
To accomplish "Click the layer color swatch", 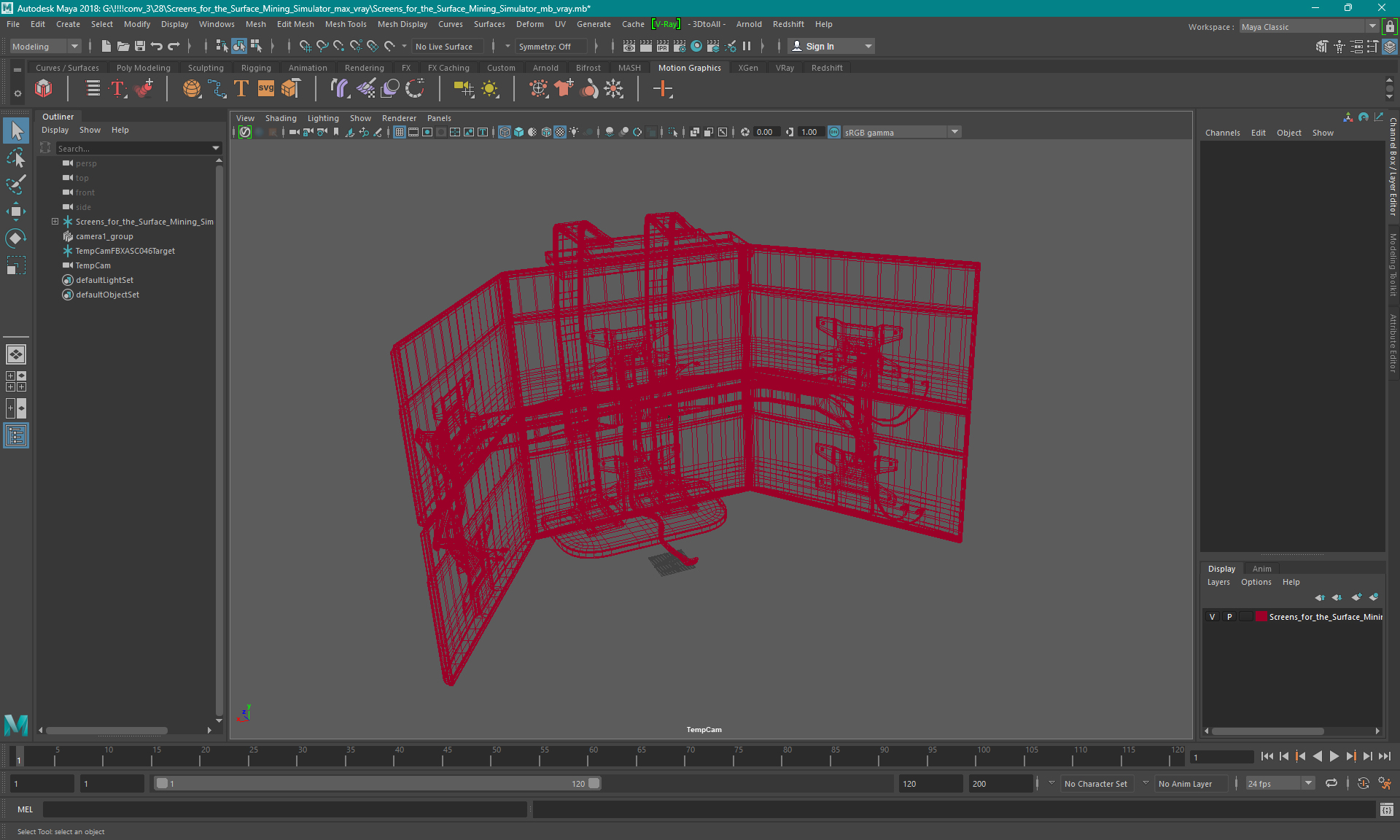I will coord(1261,617).
